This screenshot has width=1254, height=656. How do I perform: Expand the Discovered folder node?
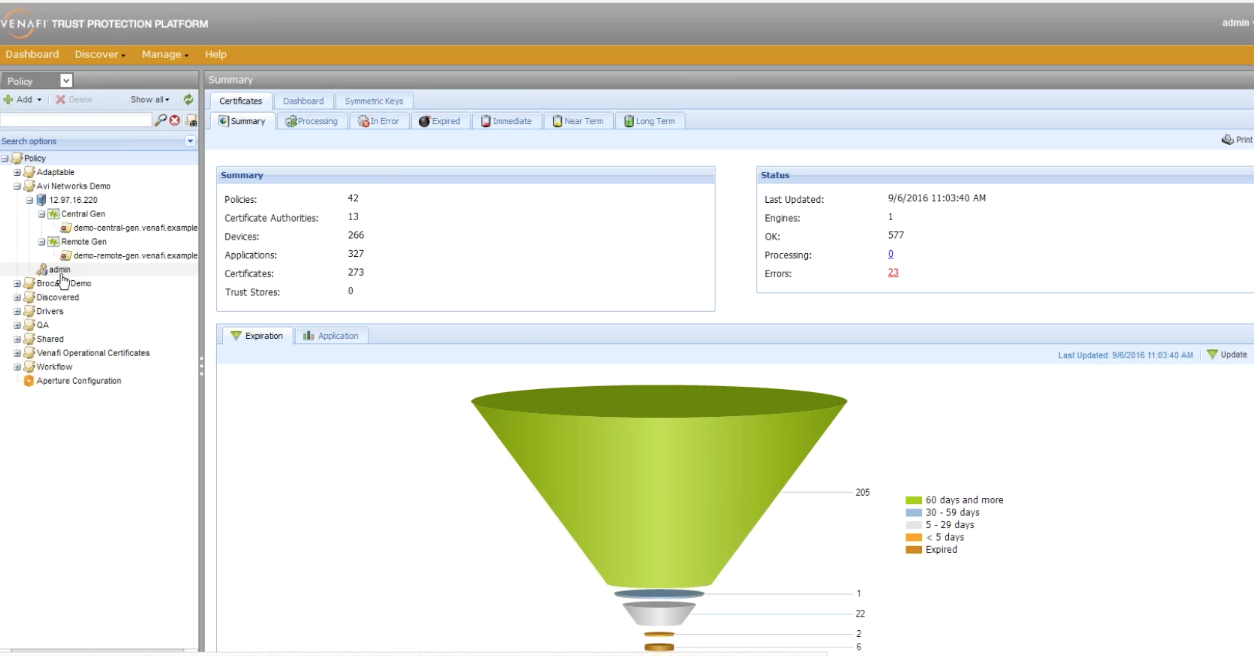tap(17, 297)
